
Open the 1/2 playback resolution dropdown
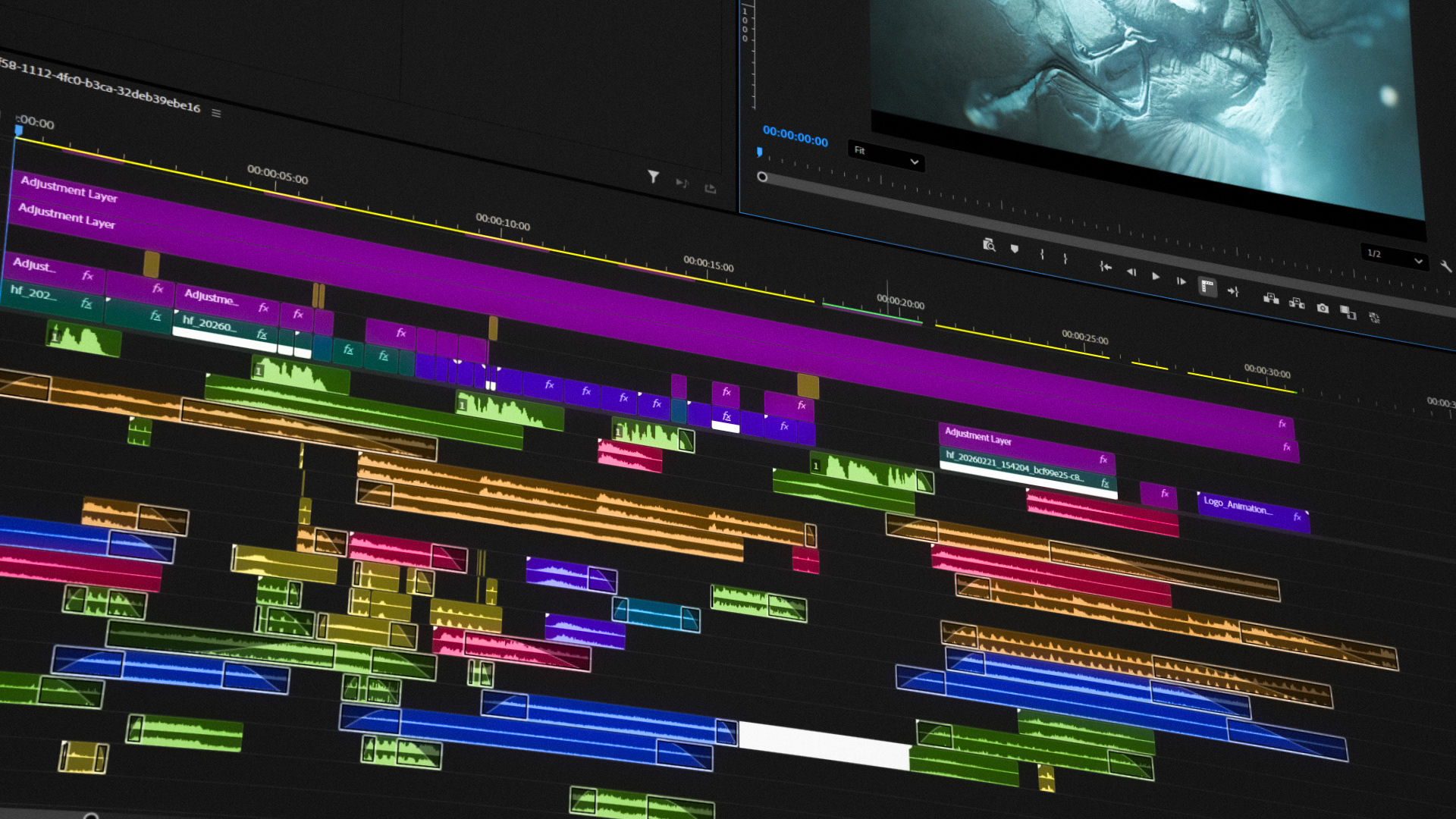click(x=1395, y=256)
